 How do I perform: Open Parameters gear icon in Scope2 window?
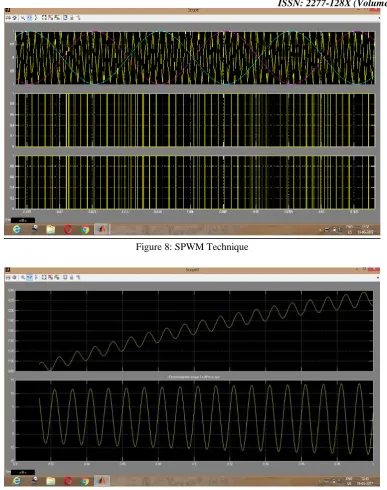pyautogui.click(x=15, y=277)
